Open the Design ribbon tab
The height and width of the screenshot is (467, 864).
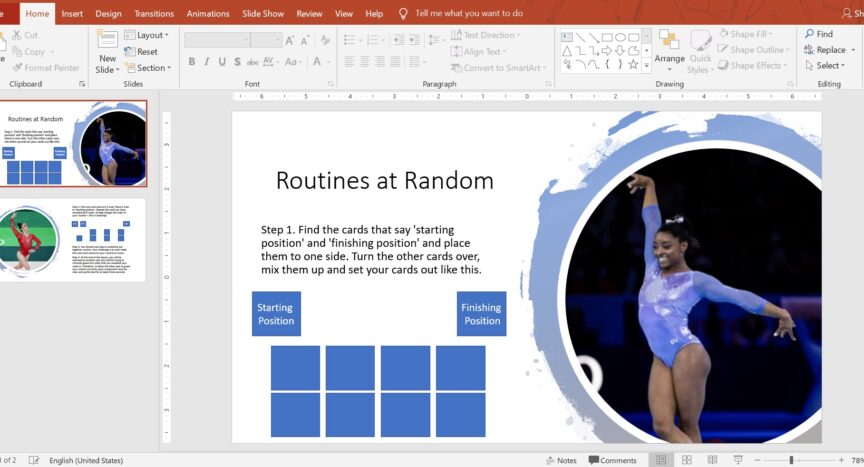[x=108, y=14]
